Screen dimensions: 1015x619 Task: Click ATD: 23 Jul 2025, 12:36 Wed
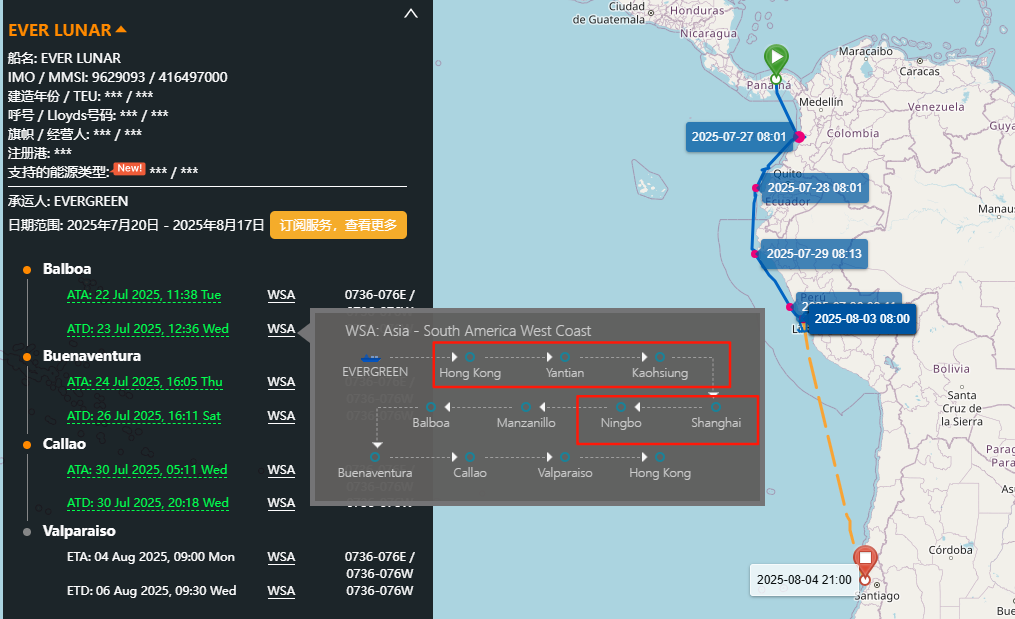(148, 328)
